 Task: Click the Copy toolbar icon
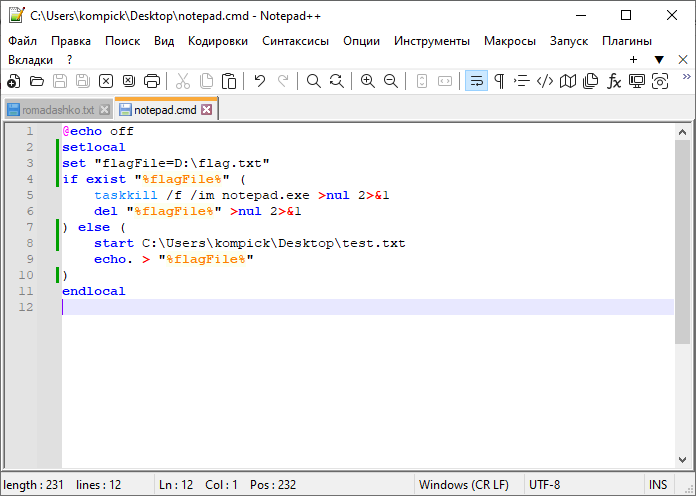(206, 81)
